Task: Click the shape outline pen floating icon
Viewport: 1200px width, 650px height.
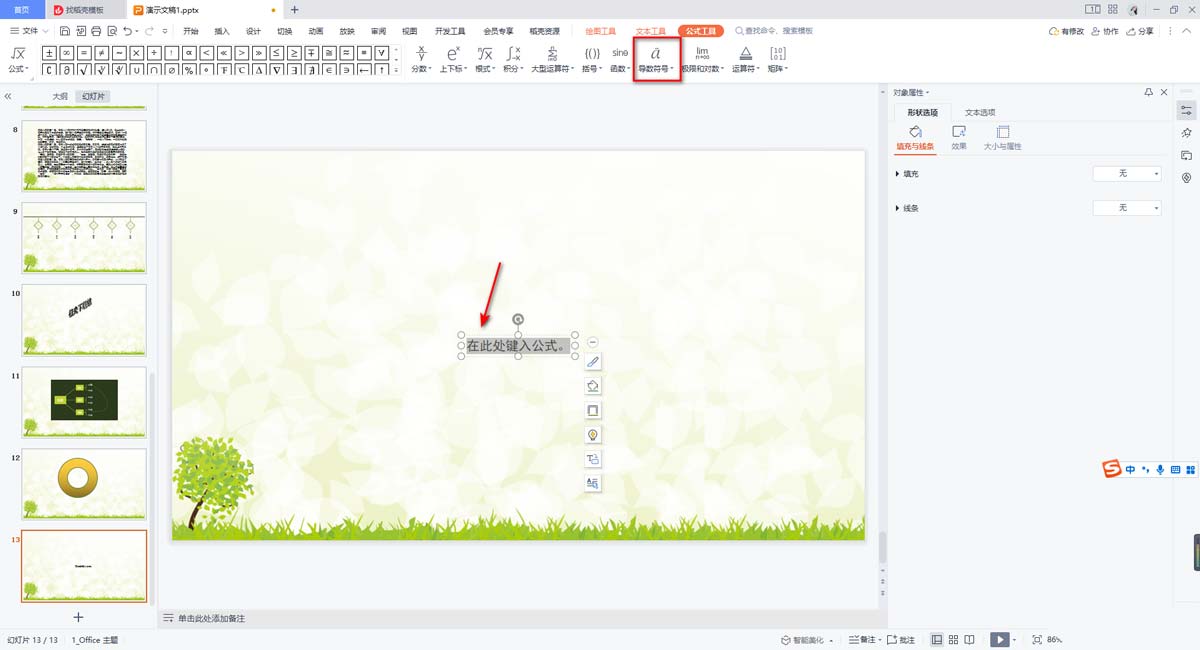Action: [593, 361]
